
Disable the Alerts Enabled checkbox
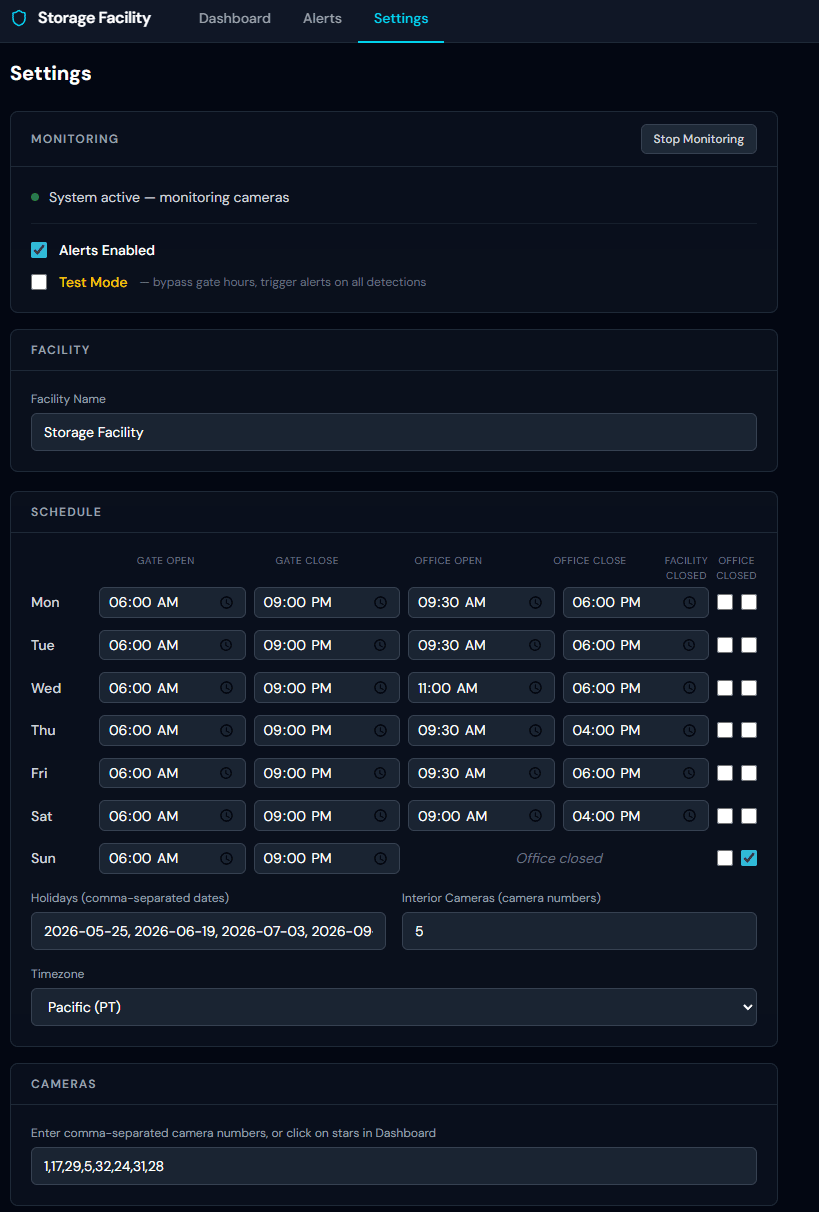point(38,250)
